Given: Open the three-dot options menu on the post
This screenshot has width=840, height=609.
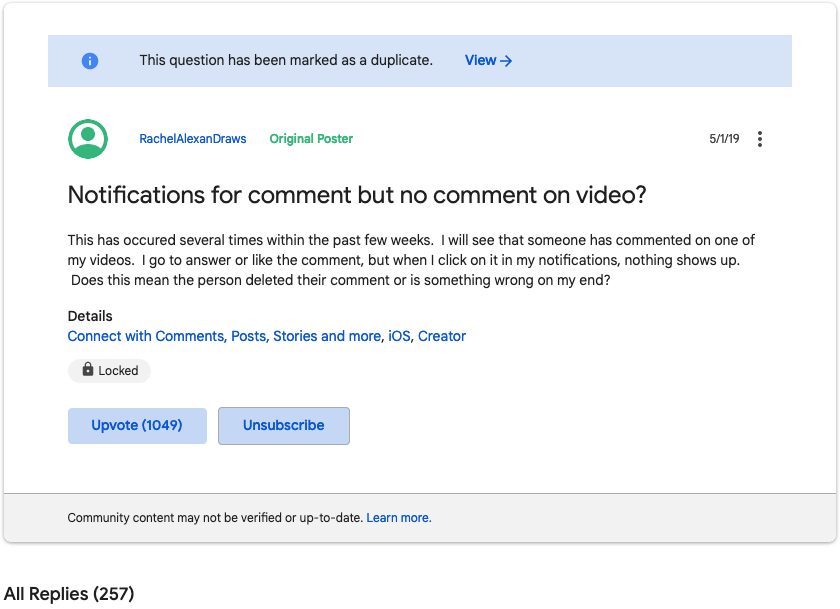Looking at the screenshot, I should click(760, 139).
